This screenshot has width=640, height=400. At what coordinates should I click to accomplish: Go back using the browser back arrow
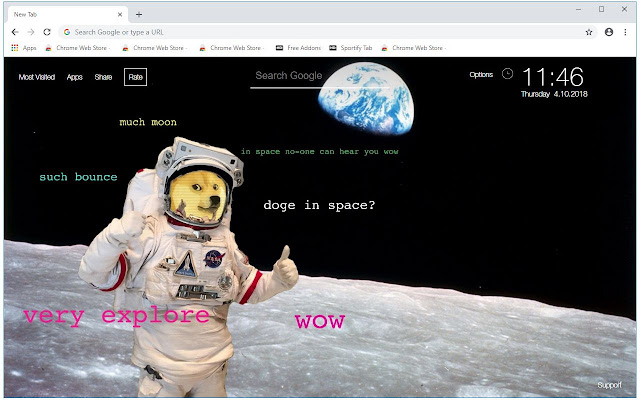[15, 32]
